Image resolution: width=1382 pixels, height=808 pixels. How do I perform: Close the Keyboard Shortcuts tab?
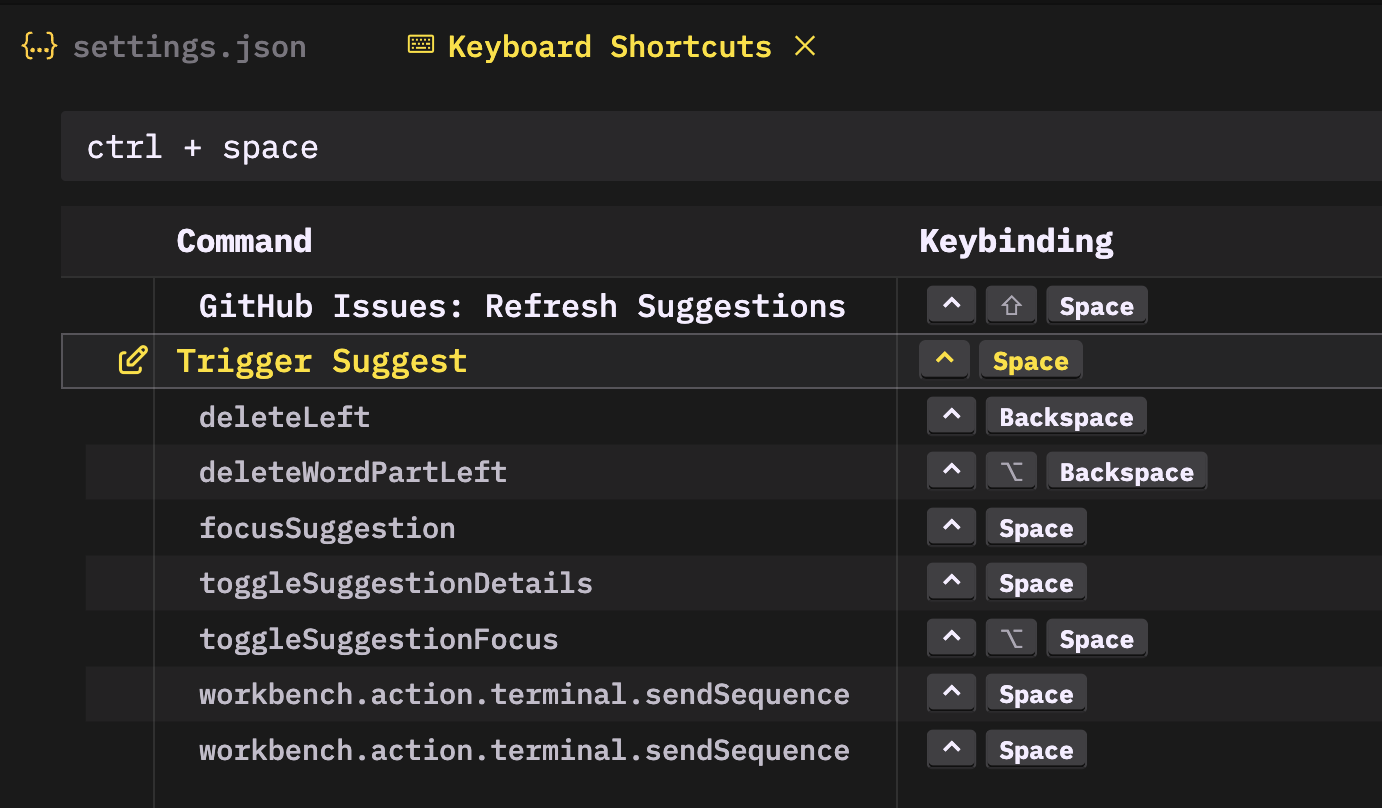pyautogui.click(x=805, y=45)
